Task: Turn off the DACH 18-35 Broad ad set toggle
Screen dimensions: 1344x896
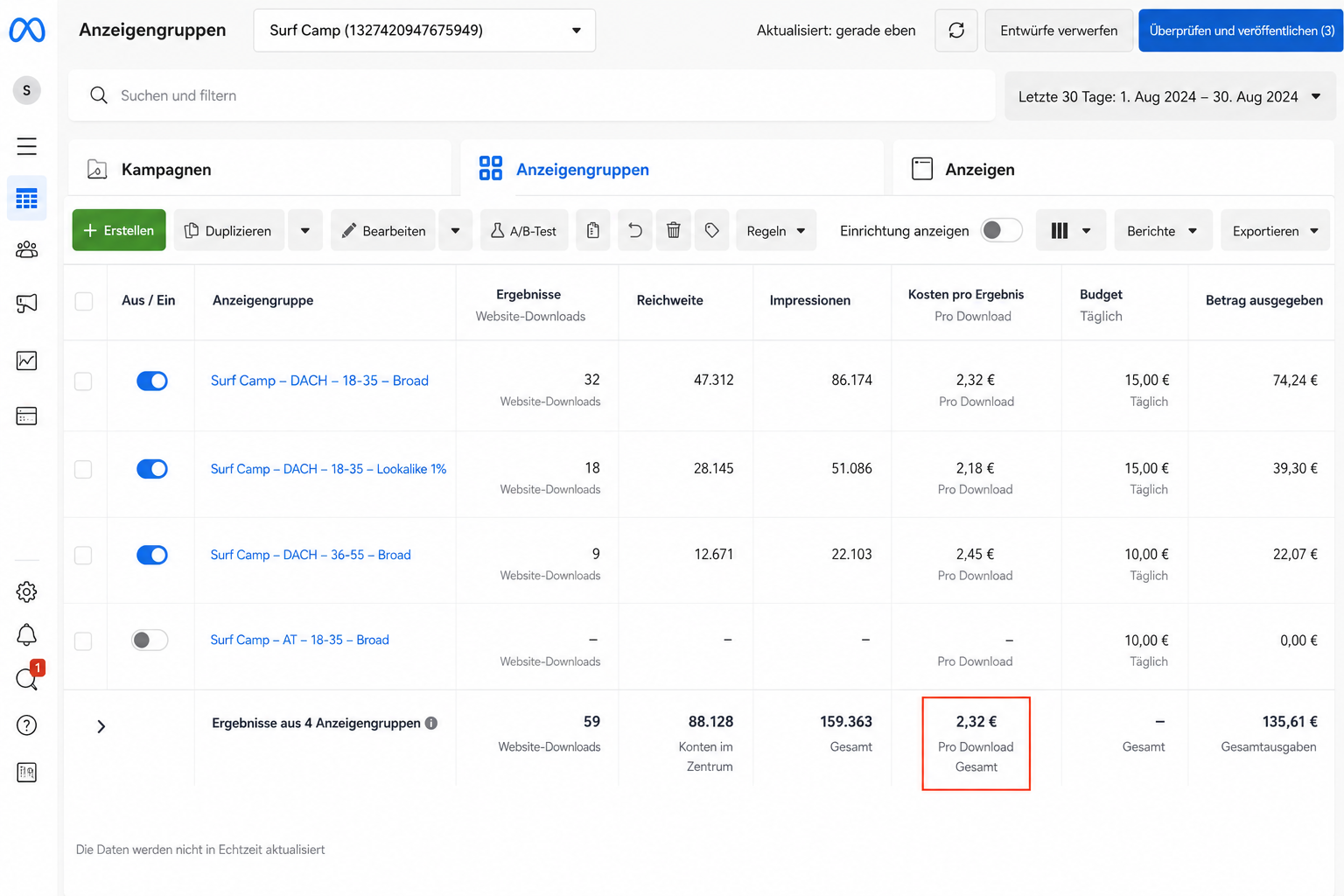Action: click(x=152, y=381)
